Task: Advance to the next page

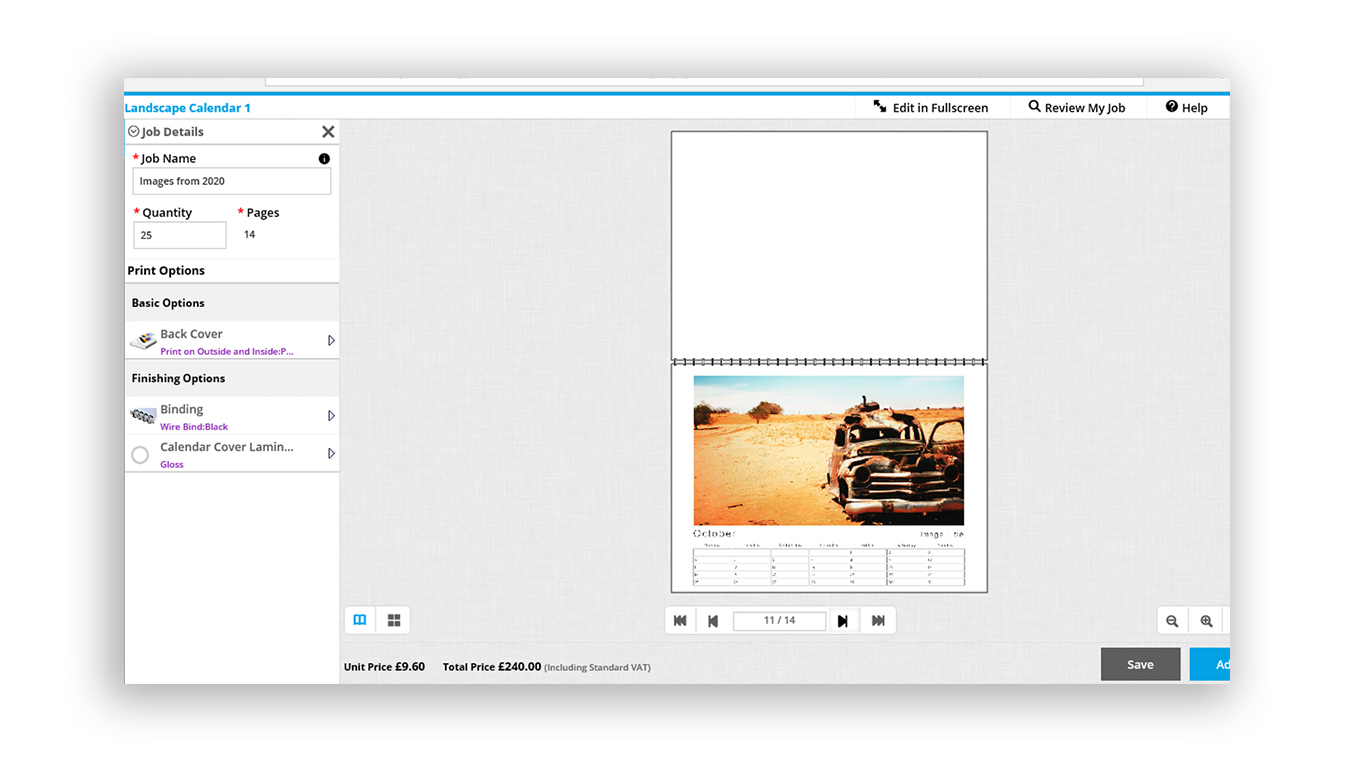Action: [843, 620]
